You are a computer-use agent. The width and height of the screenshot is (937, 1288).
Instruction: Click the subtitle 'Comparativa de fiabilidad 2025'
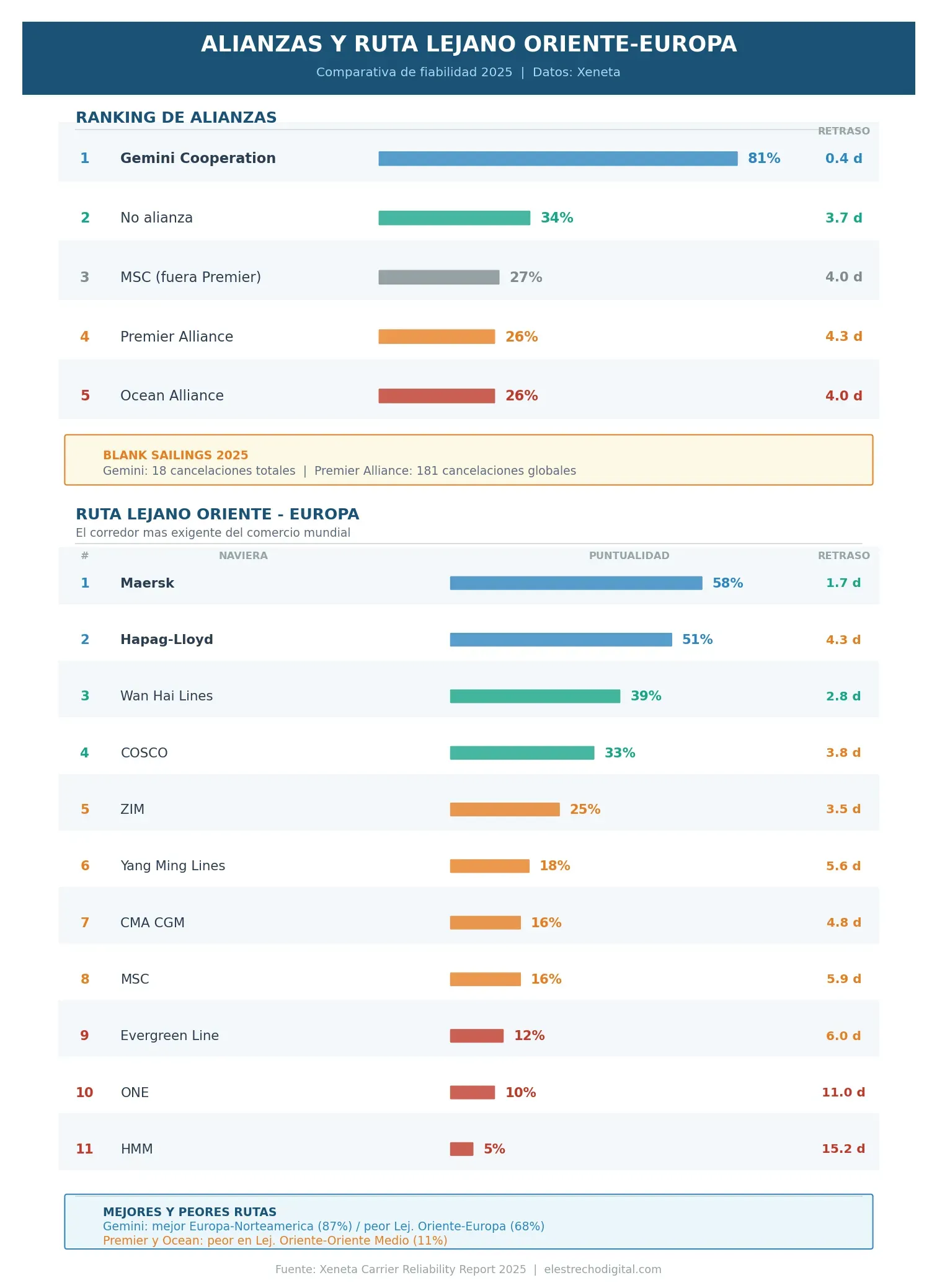414,73
